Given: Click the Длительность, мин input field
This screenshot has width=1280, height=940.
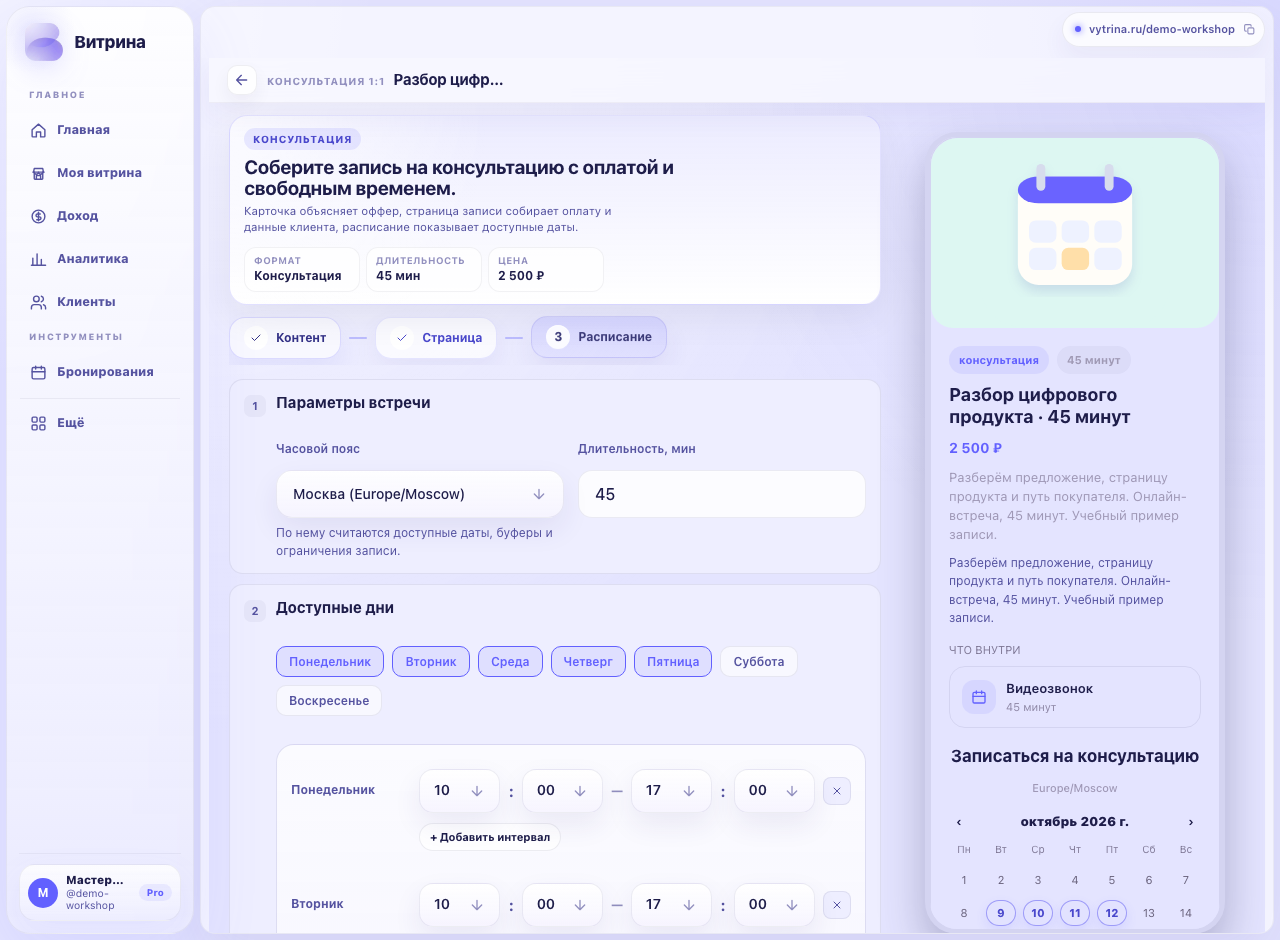Looking at the screenshot, I should pos(722,494).
